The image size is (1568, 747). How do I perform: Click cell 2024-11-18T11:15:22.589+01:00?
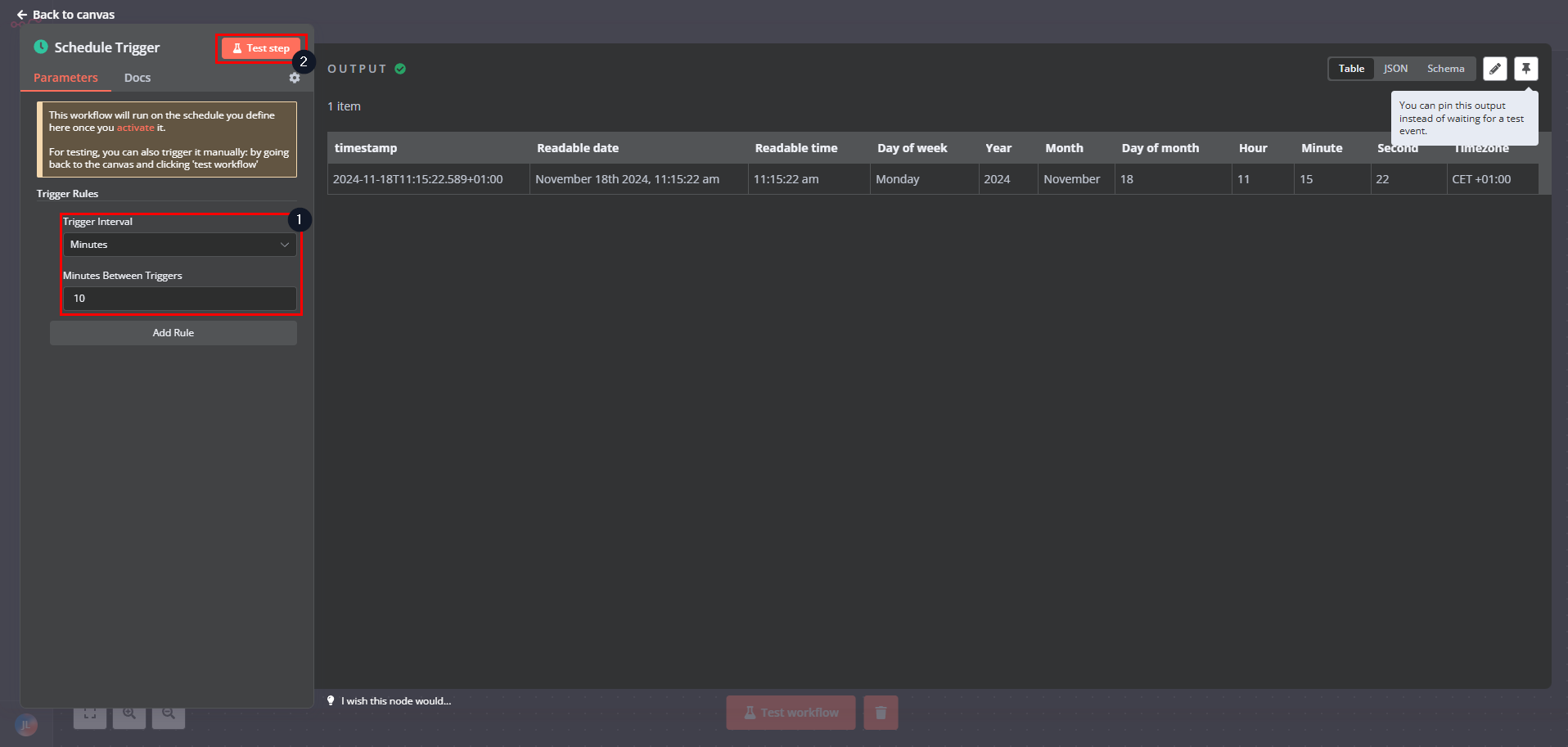tap(429, 179)
